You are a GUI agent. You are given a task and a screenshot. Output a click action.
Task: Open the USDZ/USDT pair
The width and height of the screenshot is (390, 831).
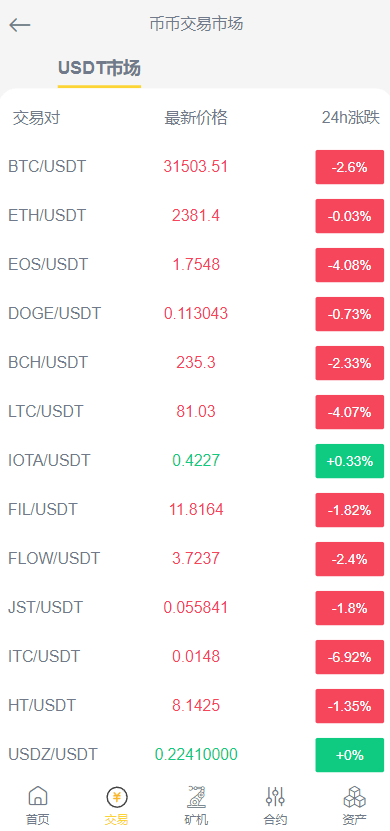[x=195, y=755]
